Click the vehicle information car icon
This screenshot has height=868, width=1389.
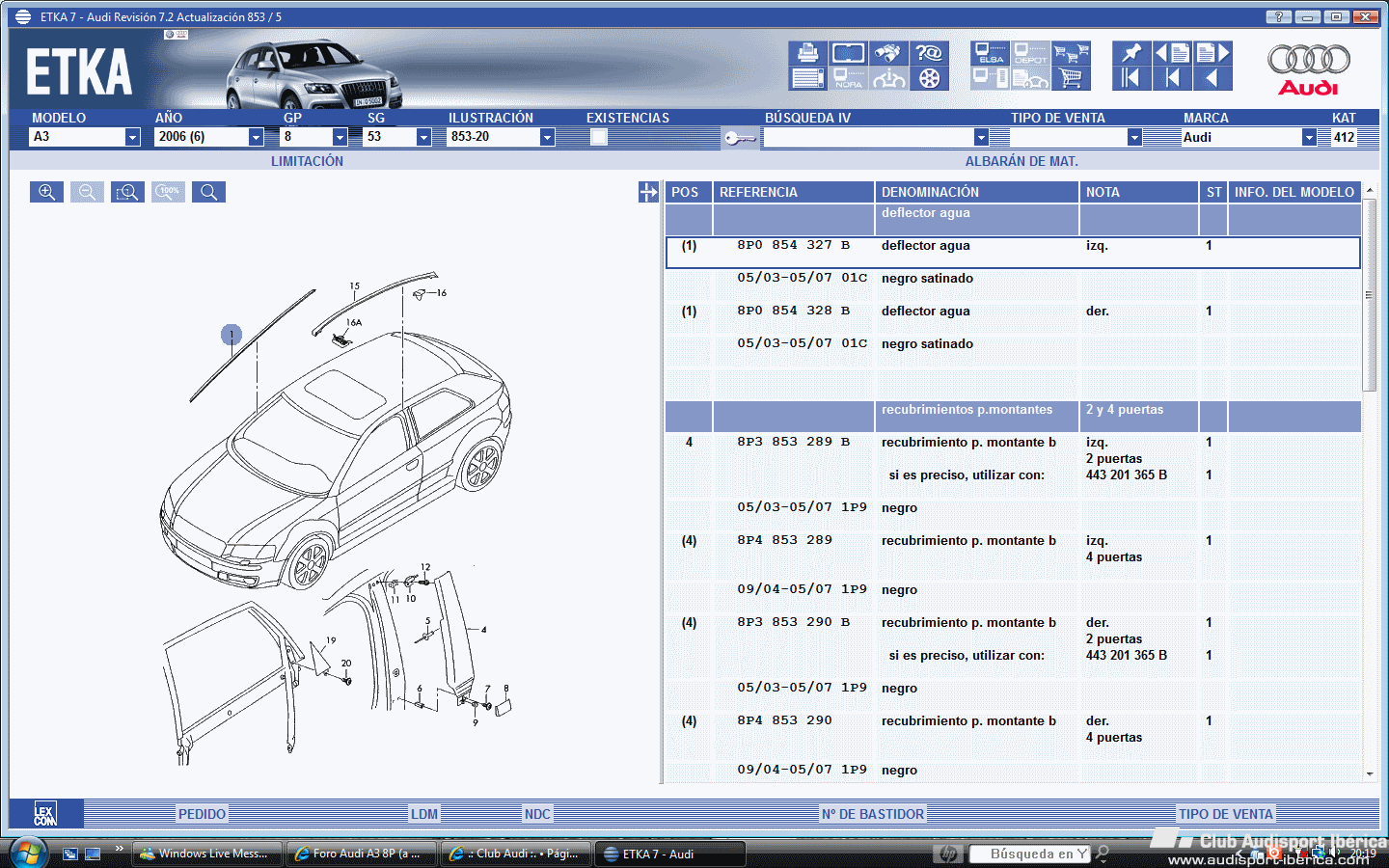point(888,78)
